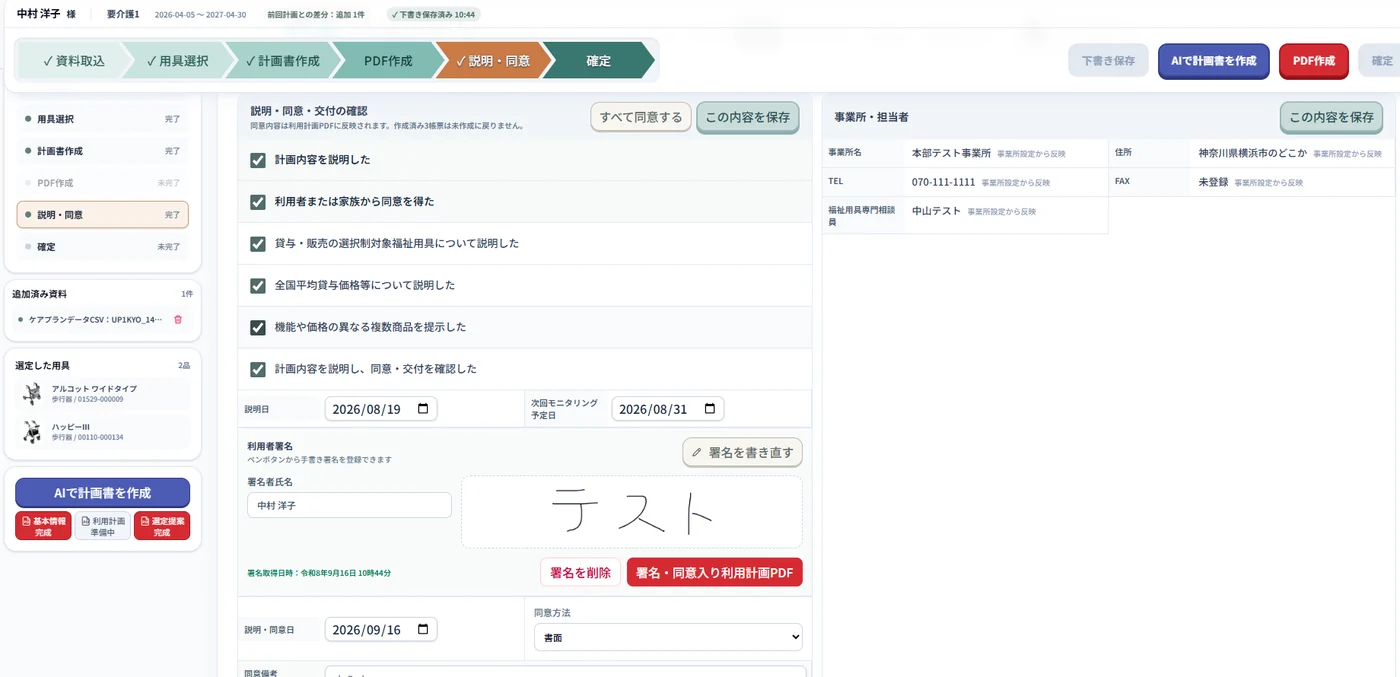The height and width of the screenshot is (677, 1400).
Task: Click 本部テスト事業所 office name value
Action: coord(951,154)
